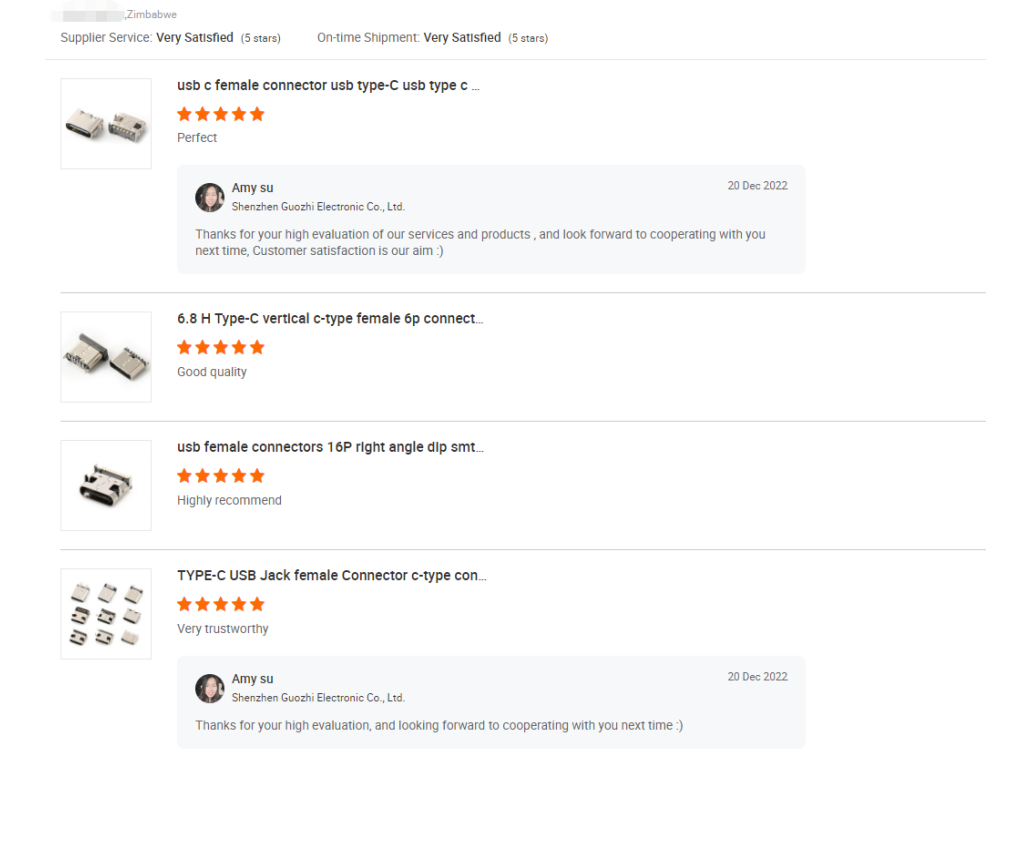The height and width of the screenshot is (845, 1023).
Task: Click the TYPE-C USB Jack connectors thumbnail
Action: click(106, 614)
